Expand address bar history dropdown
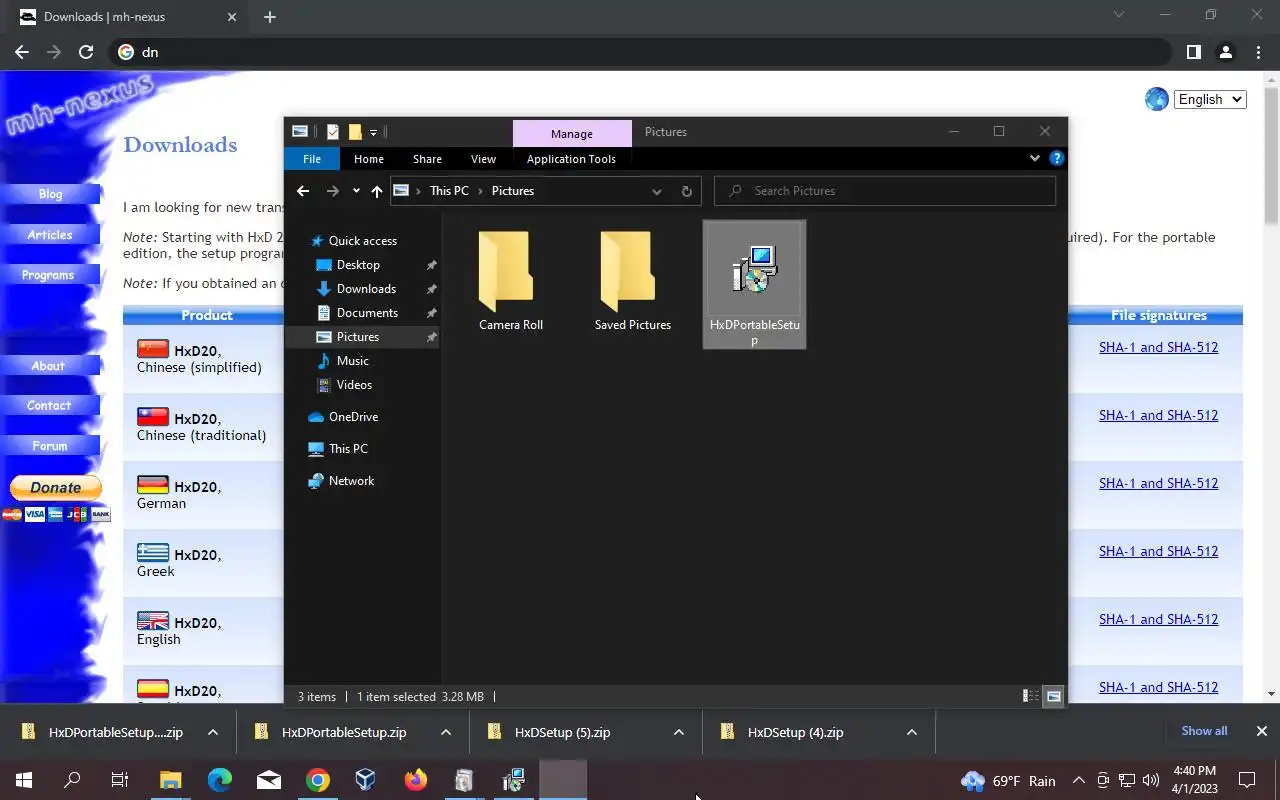 pyautogui.click(x=657, y=191)
